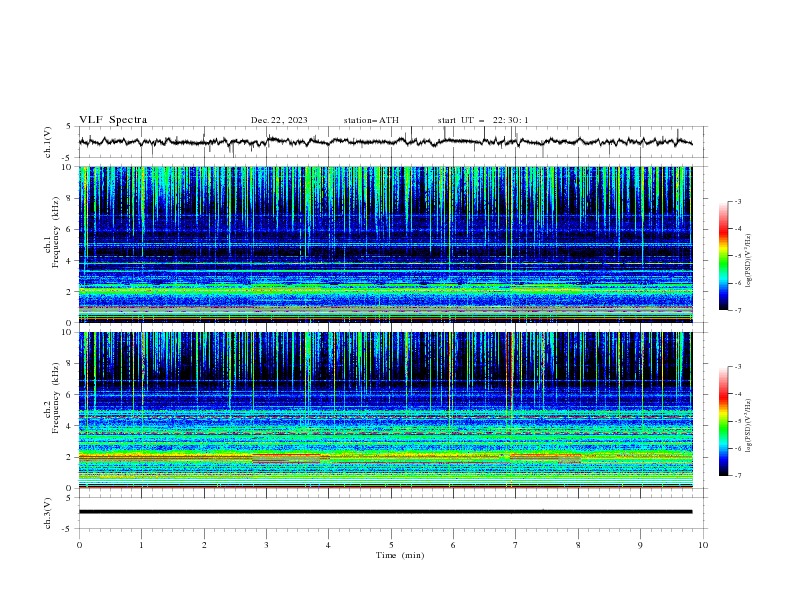792x612 pixels.
Task: Click the ch.3 flat black voltage trace
Action: pos(385,512)
